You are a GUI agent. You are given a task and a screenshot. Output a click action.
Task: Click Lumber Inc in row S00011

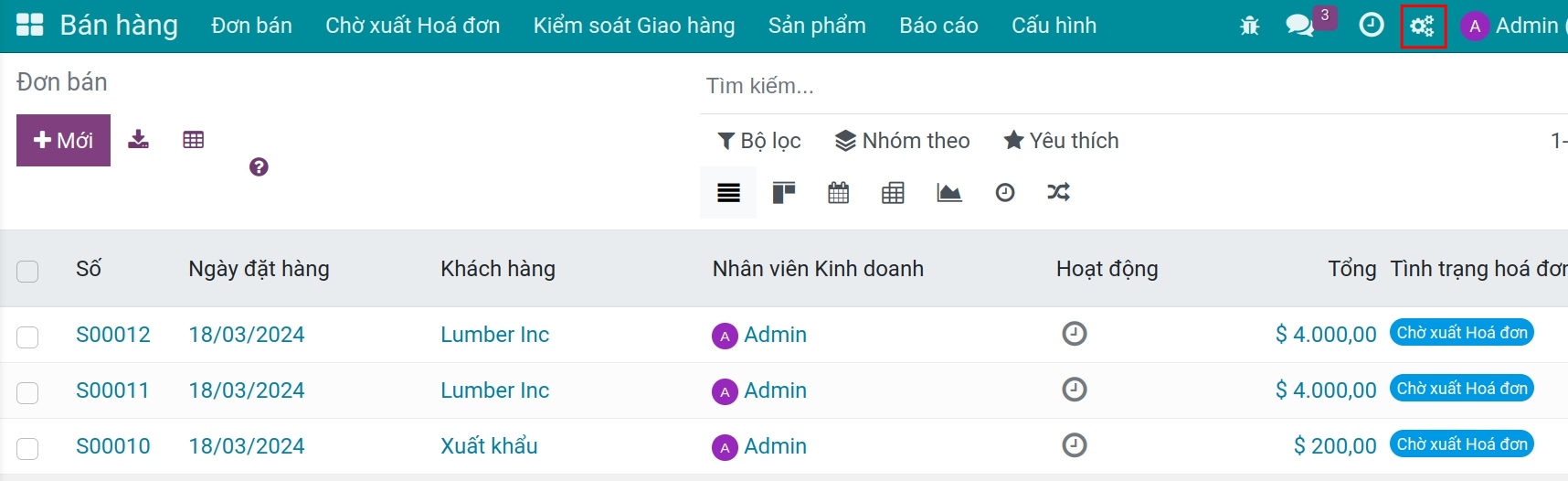tap(494, 390)
